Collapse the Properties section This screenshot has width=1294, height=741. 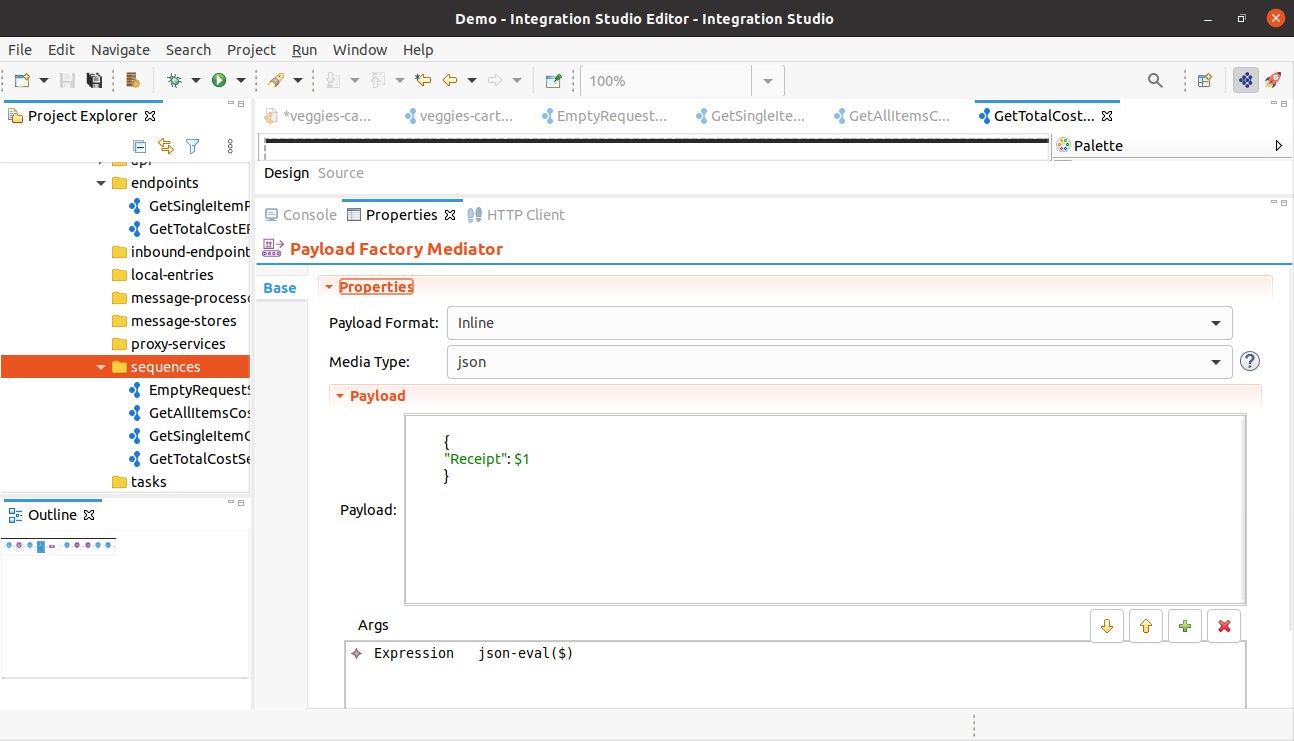(x=328, y=287)
